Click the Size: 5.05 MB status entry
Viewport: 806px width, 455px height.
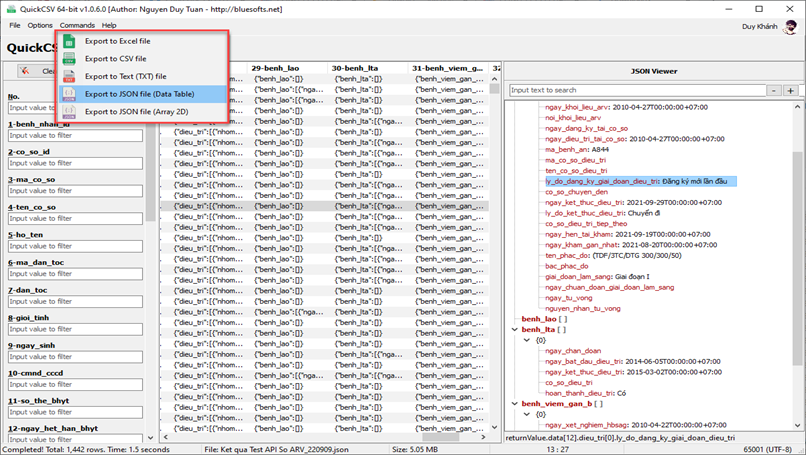(415, 449)
